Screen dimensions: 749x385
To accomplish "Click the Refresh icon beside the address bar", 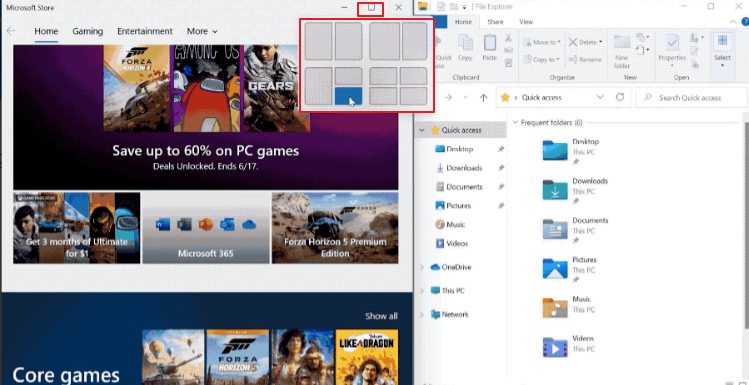I will (620, 97).
